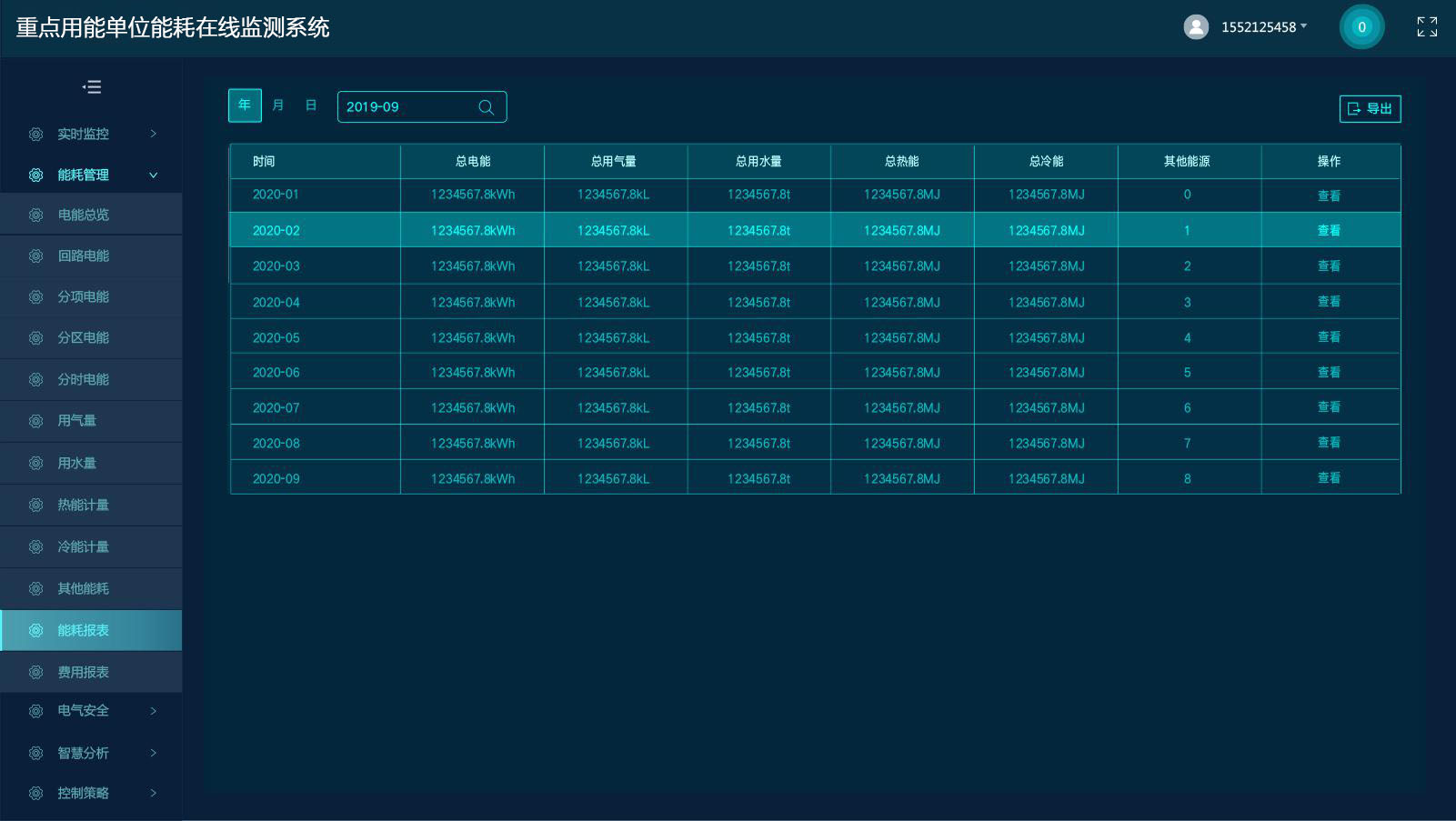Image resolution: width=1456 pixels, height=821 pixels.
Task: Click 查看 for the 2020-05 row
Action: point(1329,337)
